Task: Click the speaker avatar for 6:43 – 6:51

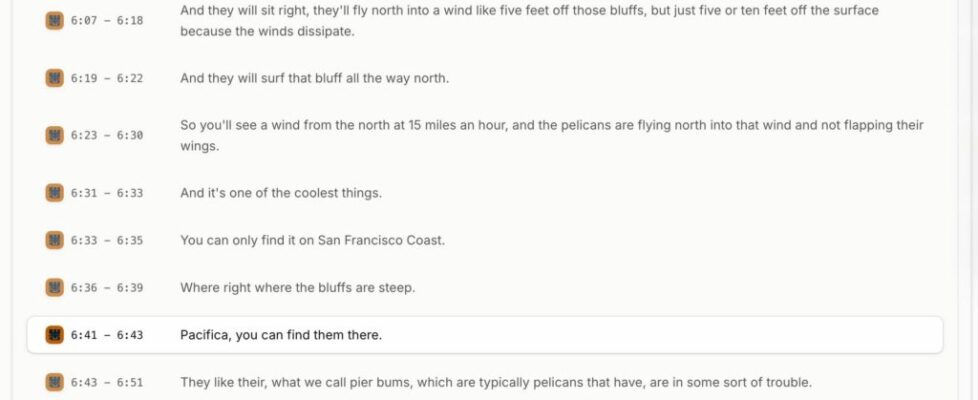Action: click(54, 382)
